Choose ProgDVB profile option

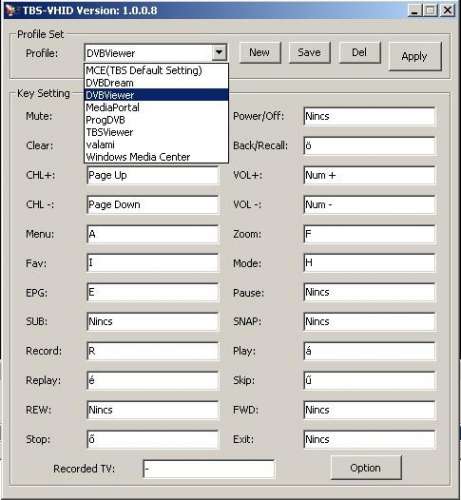[156, 120]
